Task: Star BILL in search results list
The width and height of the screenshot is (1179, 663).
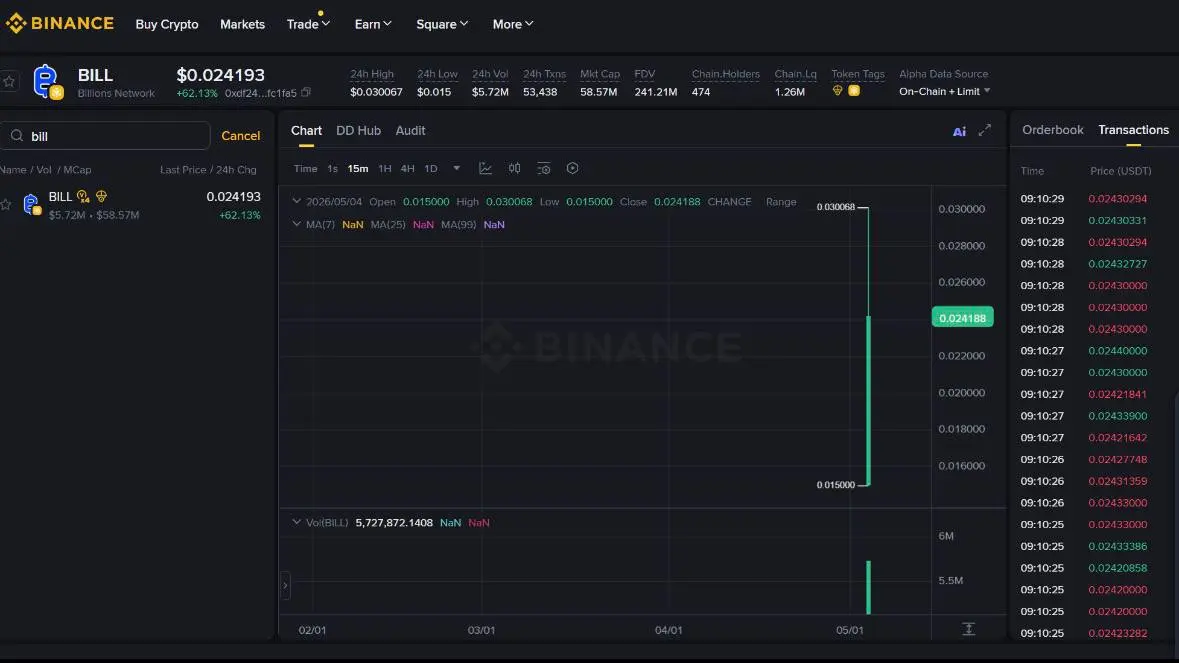Action: coord(6,204)
